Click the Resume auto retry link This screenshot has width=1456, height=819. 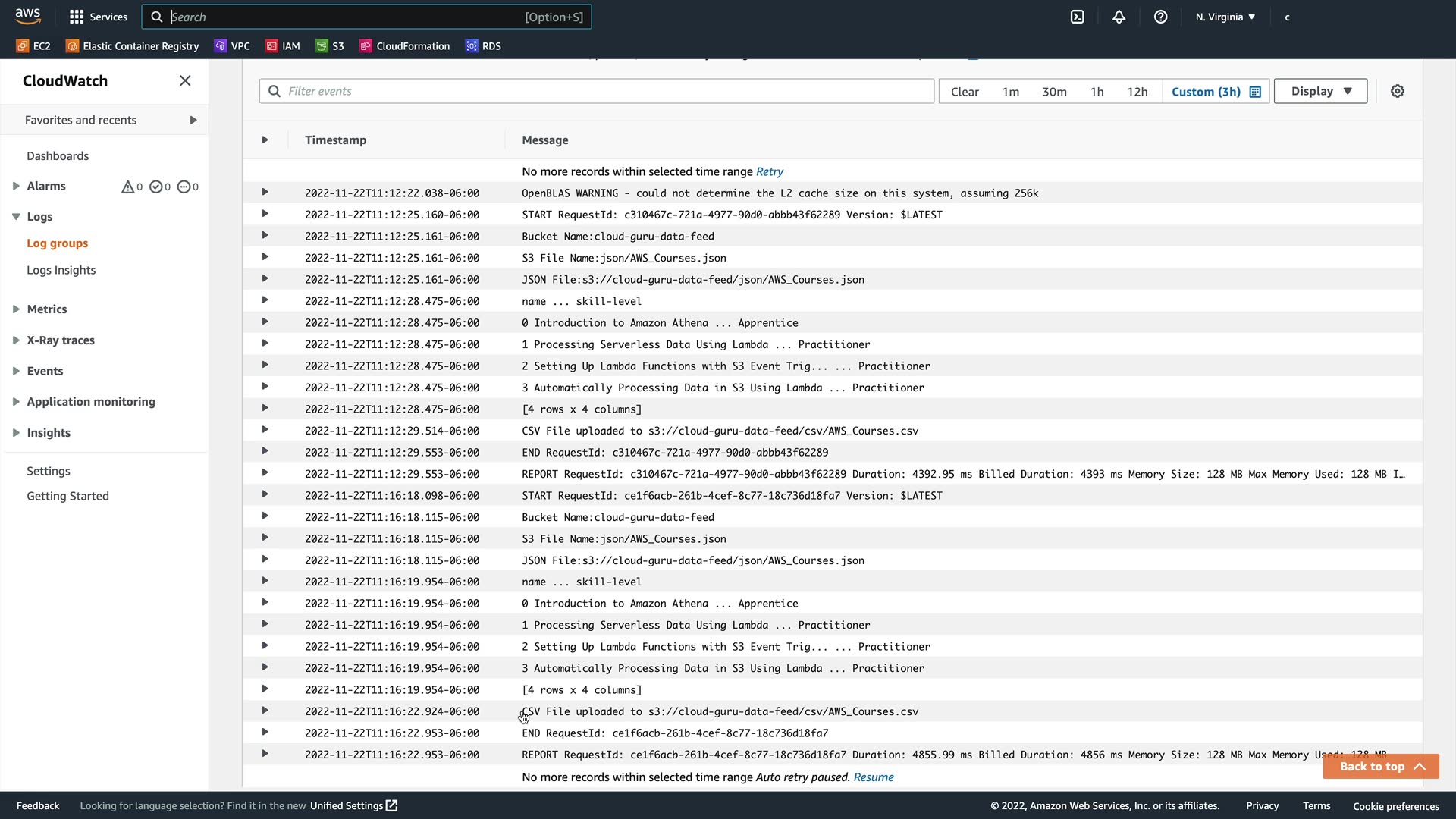[x=873, y=777]
